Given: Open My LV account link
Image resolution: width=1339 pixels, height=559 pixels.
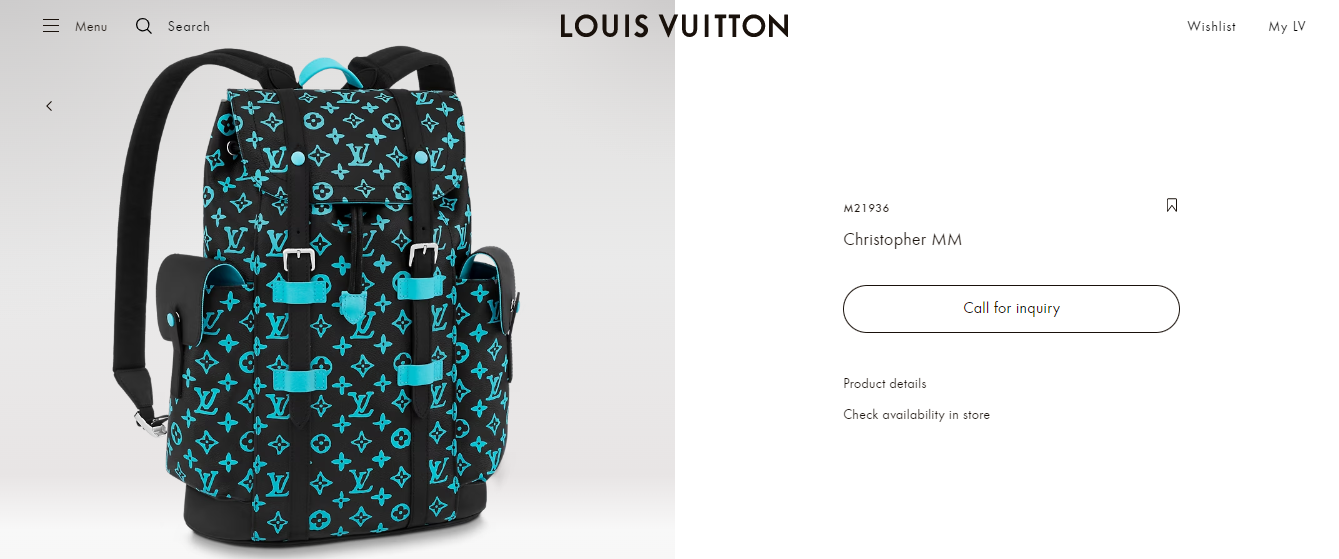Looking at the screenshot, I should pos(1287,27).
